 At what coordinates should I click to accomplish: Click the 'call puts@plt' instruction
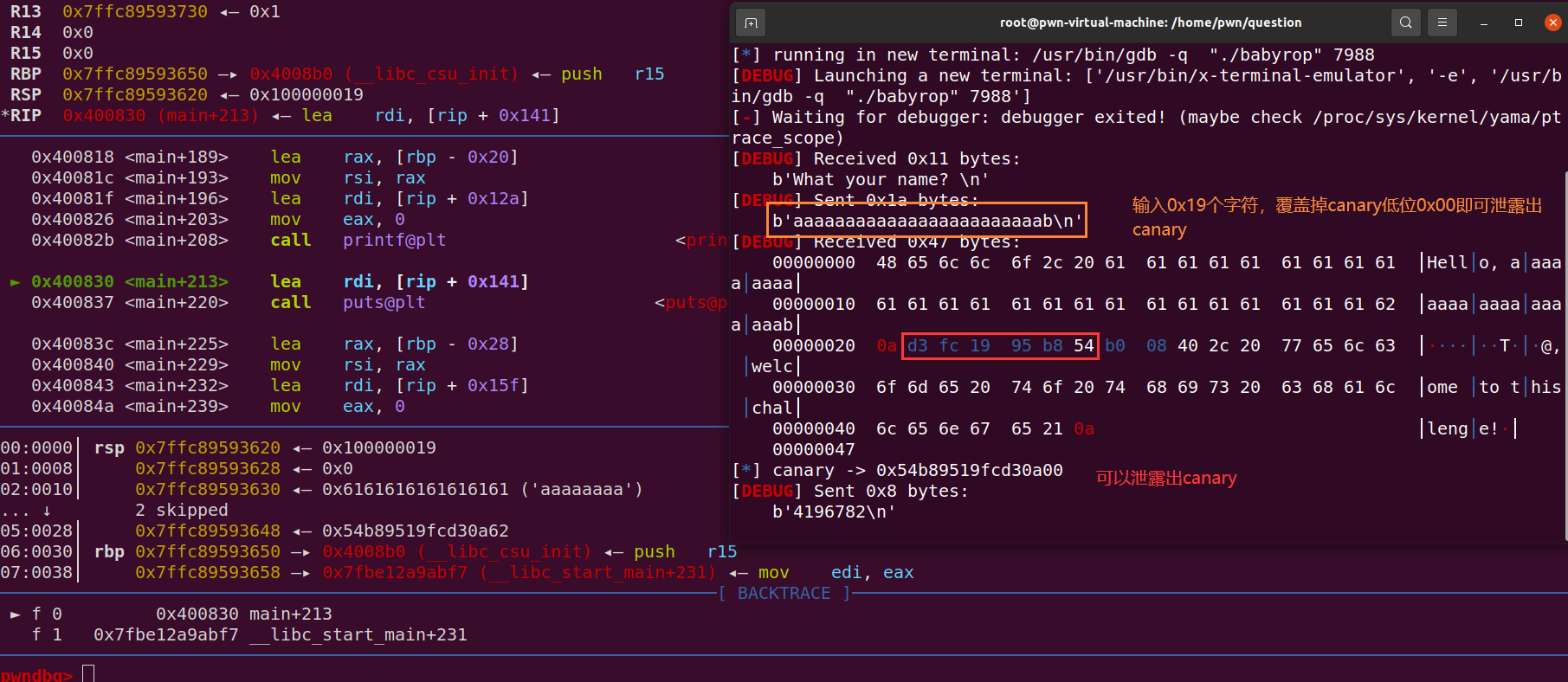pyautogui.click(x=348, y=303)
